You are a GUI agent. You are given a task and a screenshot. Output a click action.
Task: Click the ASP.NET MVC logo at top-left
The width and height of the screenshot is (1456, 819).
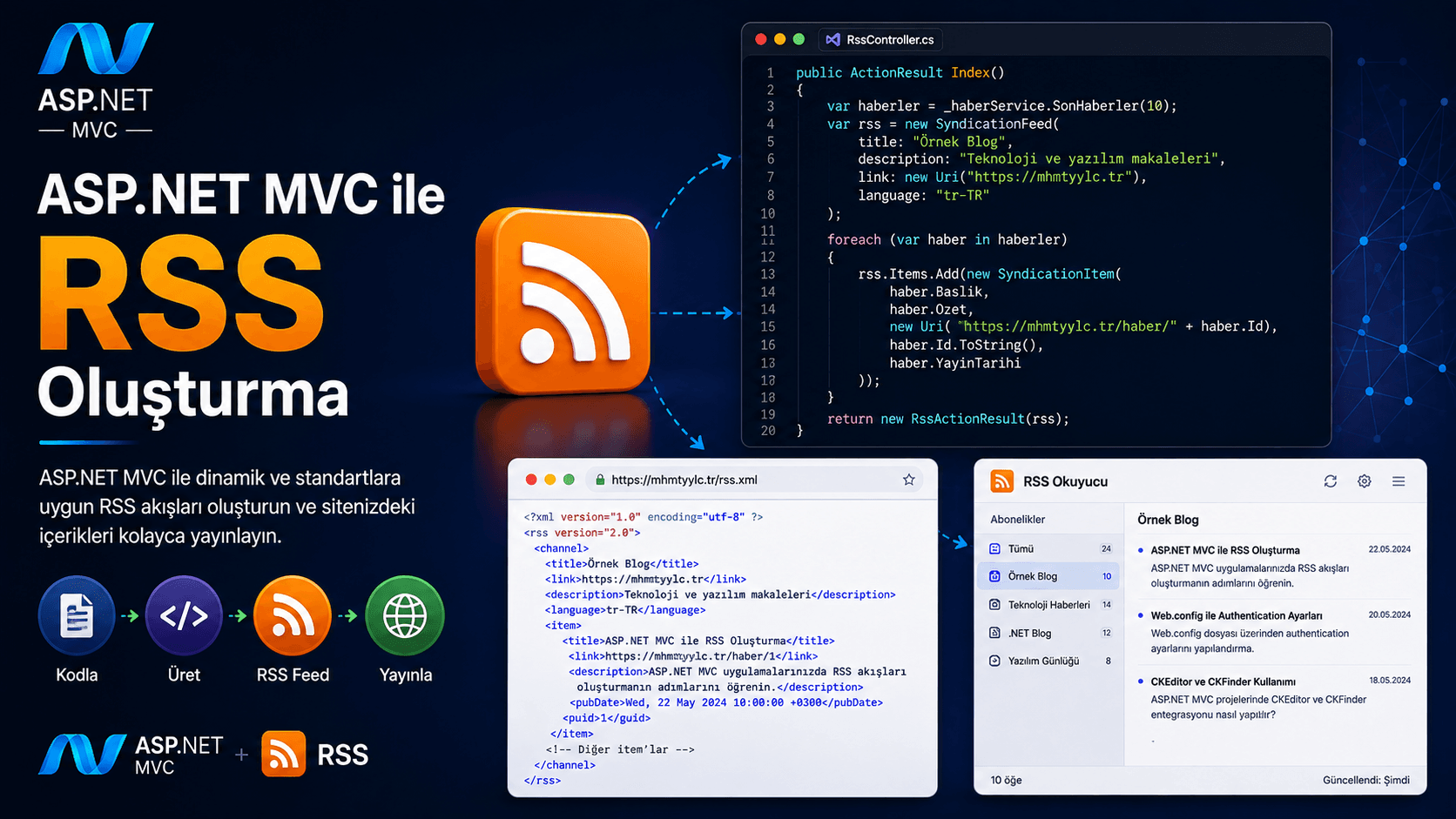[x=96, y=81]
